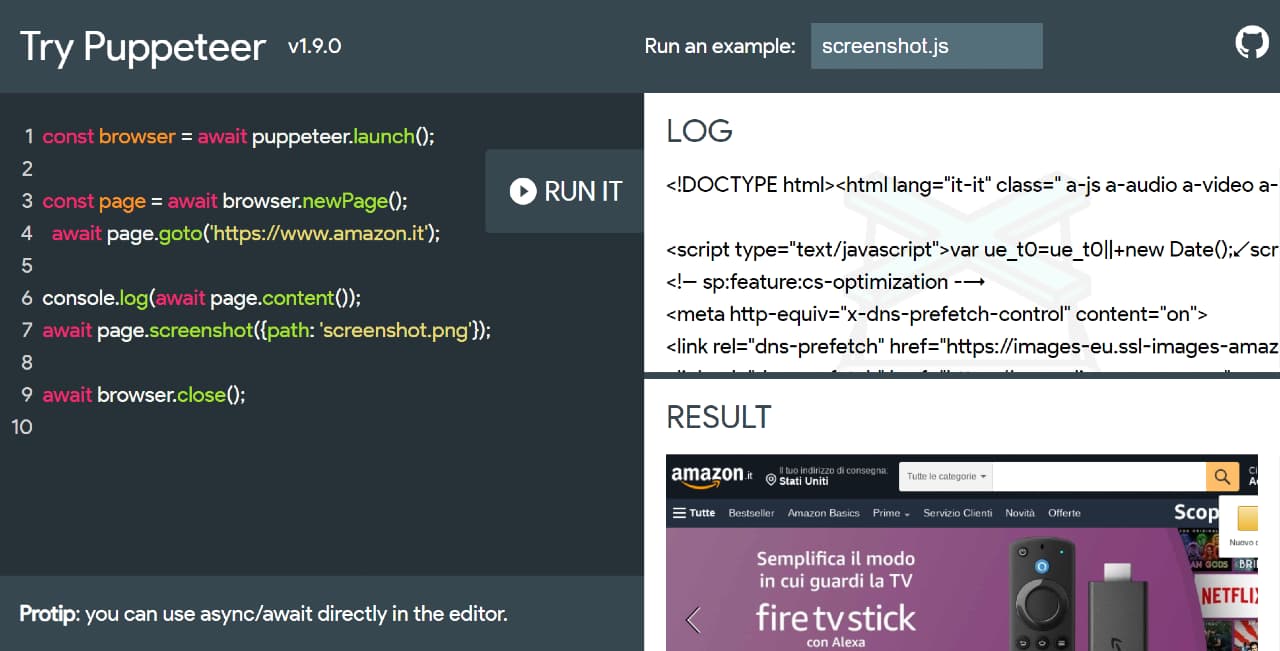
Task: Select Novità in the Amazon nav bar
Action: coord(1020,512)
